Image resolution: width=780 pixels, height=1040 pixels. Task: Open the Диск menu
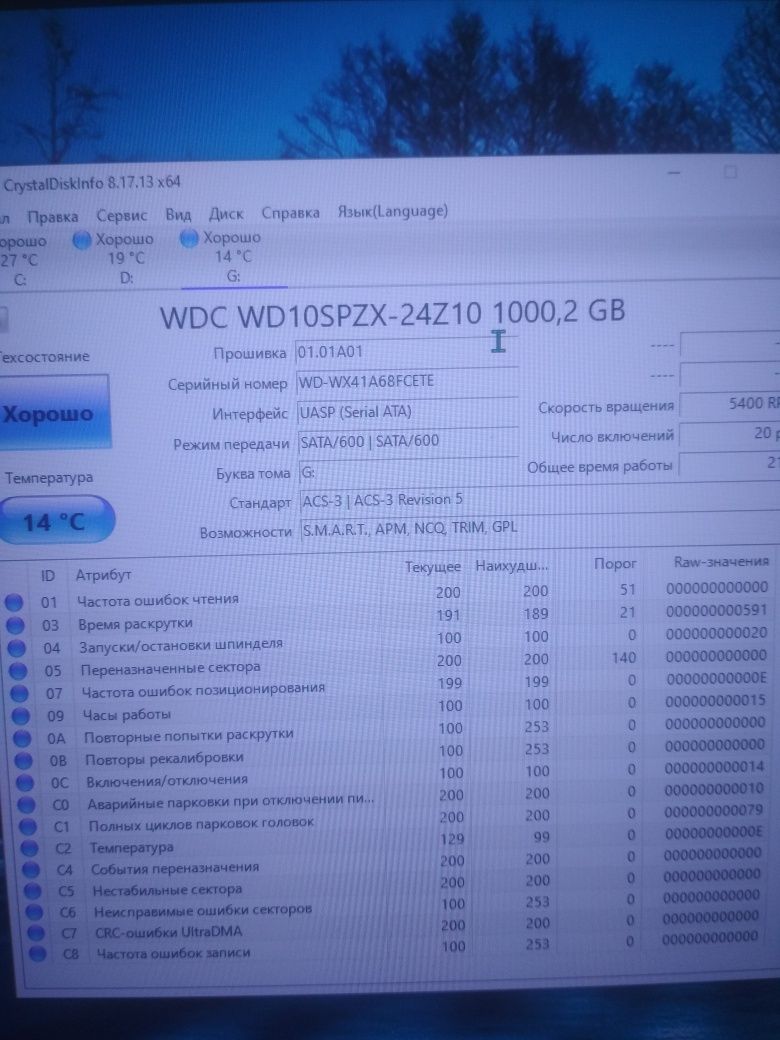[x=226, y=214]
